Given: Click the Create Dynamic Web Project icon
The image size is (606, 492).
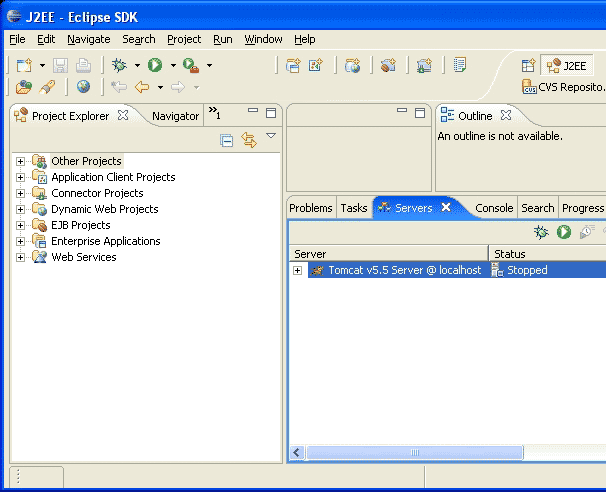Looking at the screenshot, I should click(352, 65).
